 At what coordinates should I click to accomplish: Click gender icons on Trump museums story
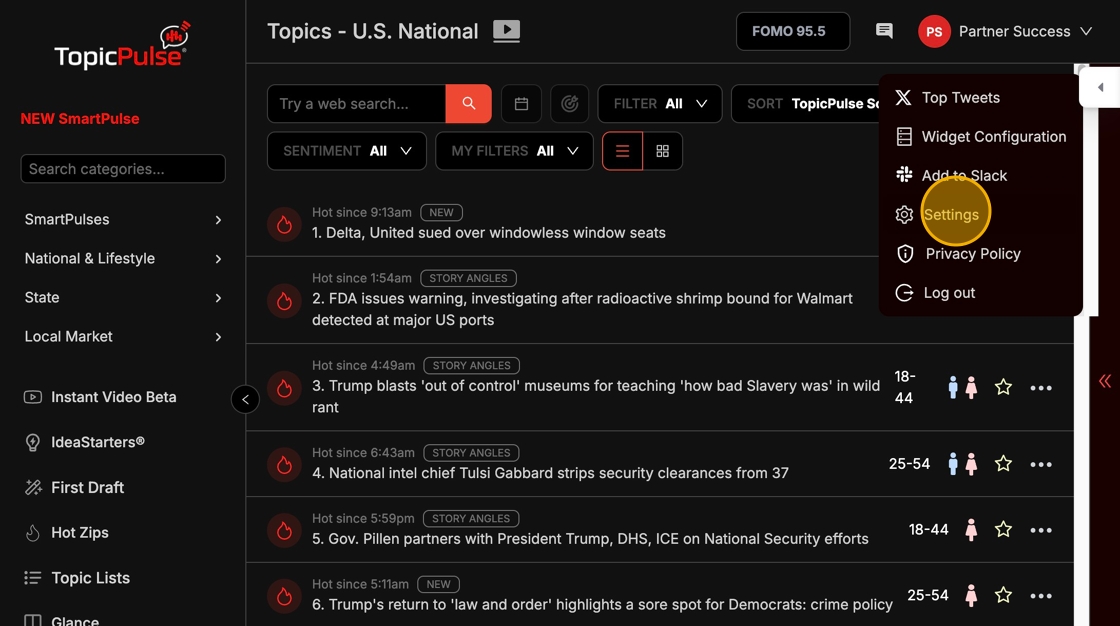tap(961, 387)
